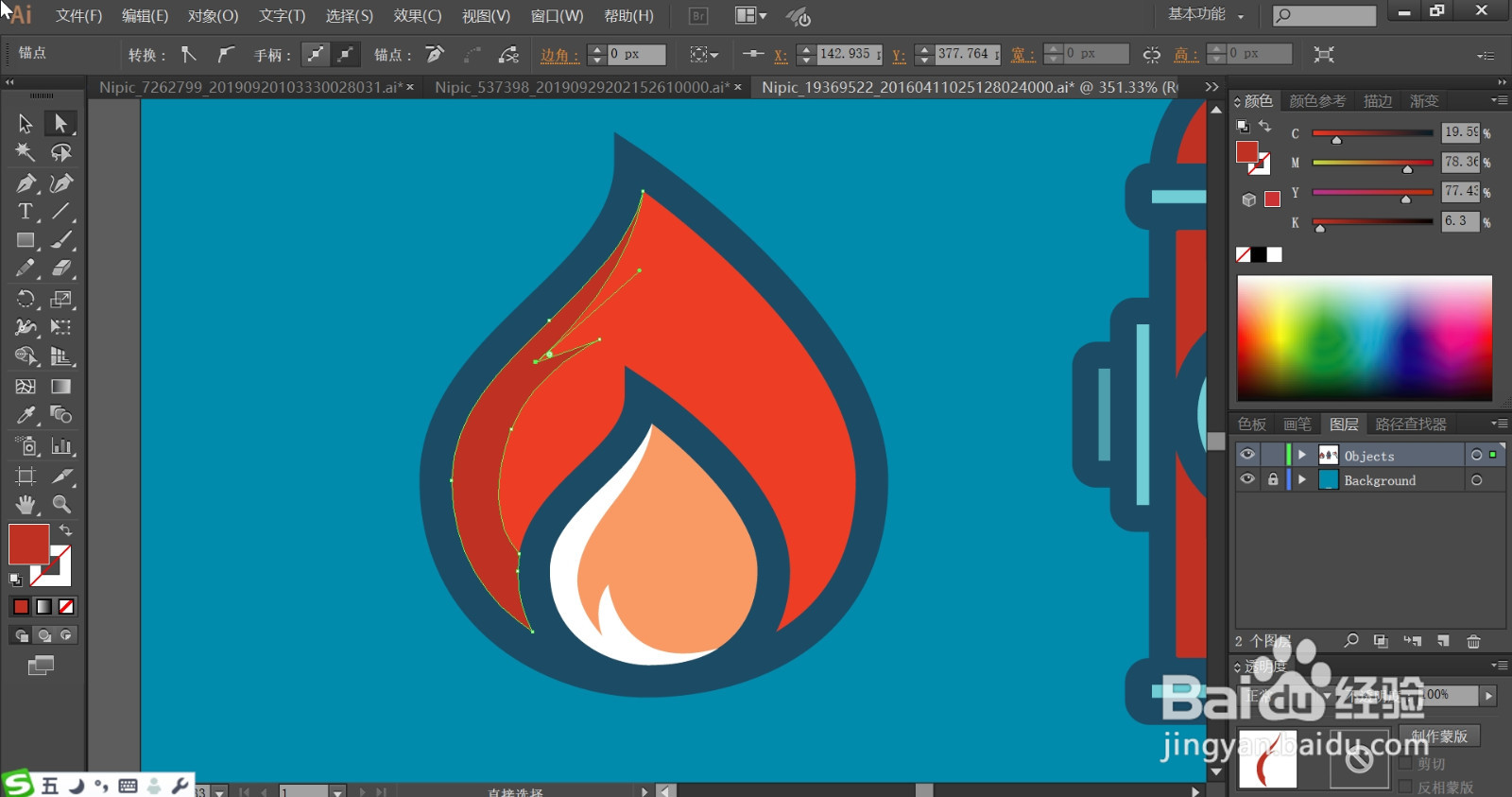Remove selected anchor points icon

435,55
